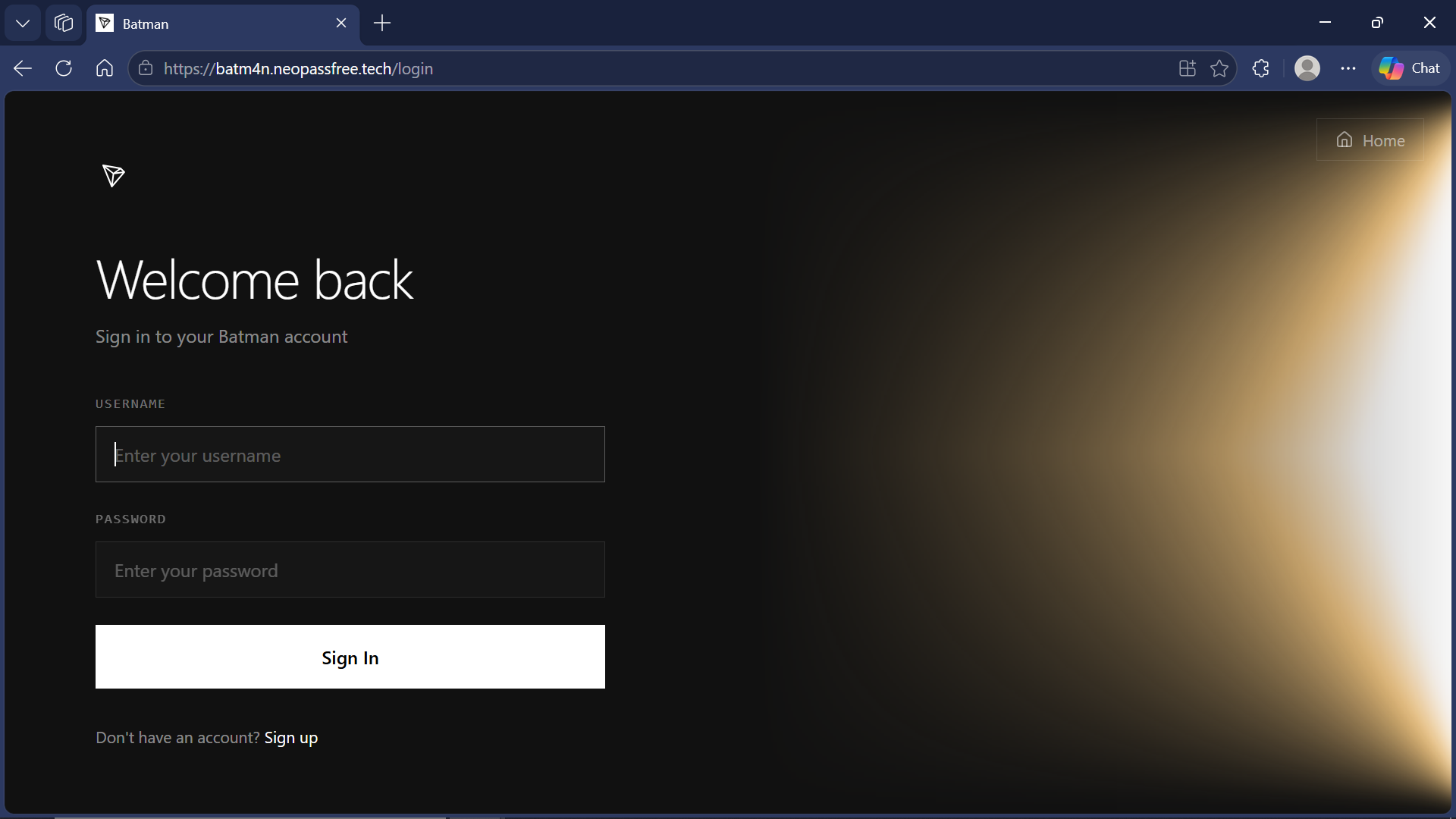Focus the Enter your password field
This screenshot has height=819, width=1456.
(x=350, y=570)
